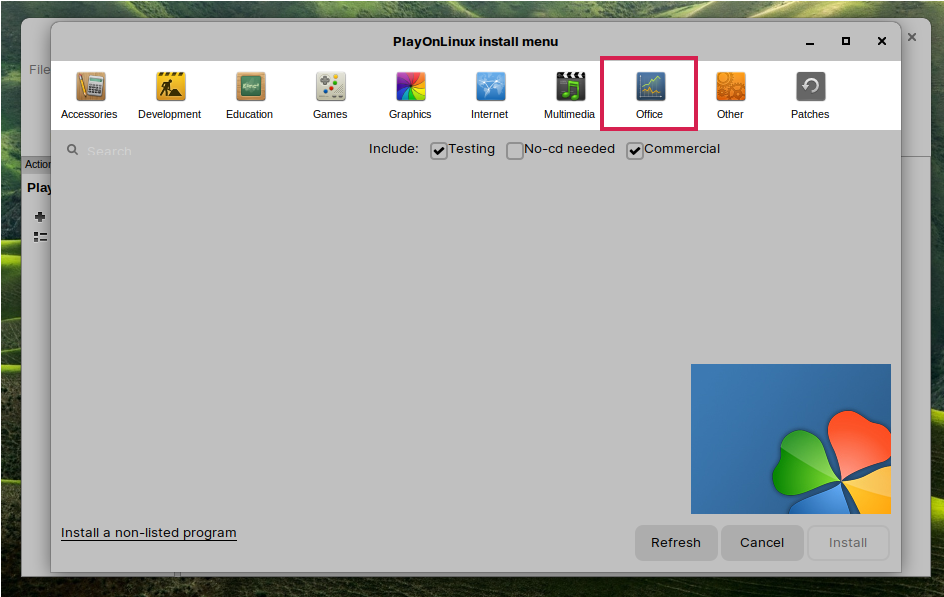Open the Games category
The image size is (944, 597).
coord(330,96)
